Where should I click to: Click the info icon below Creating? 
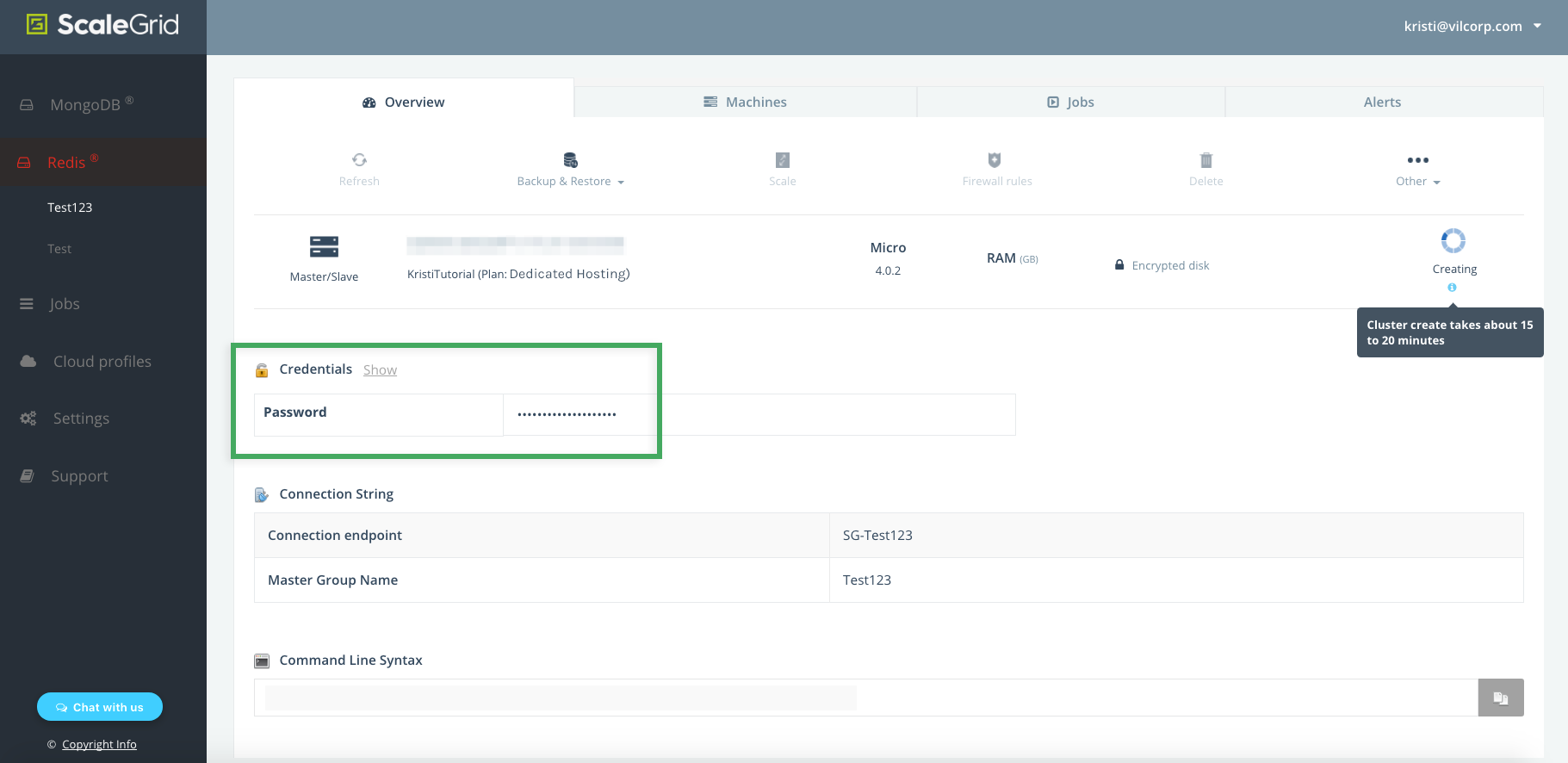point(1452,288)
